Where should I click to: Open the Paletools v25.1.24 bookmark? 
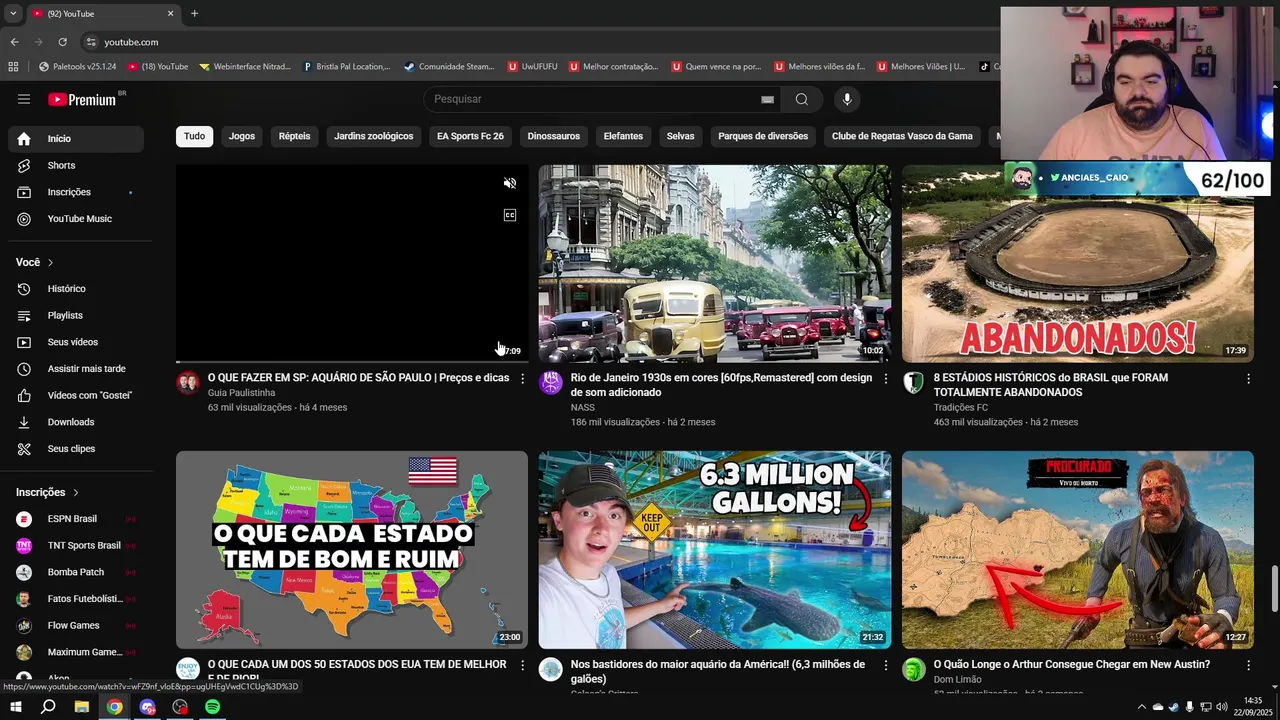(78, 67)
